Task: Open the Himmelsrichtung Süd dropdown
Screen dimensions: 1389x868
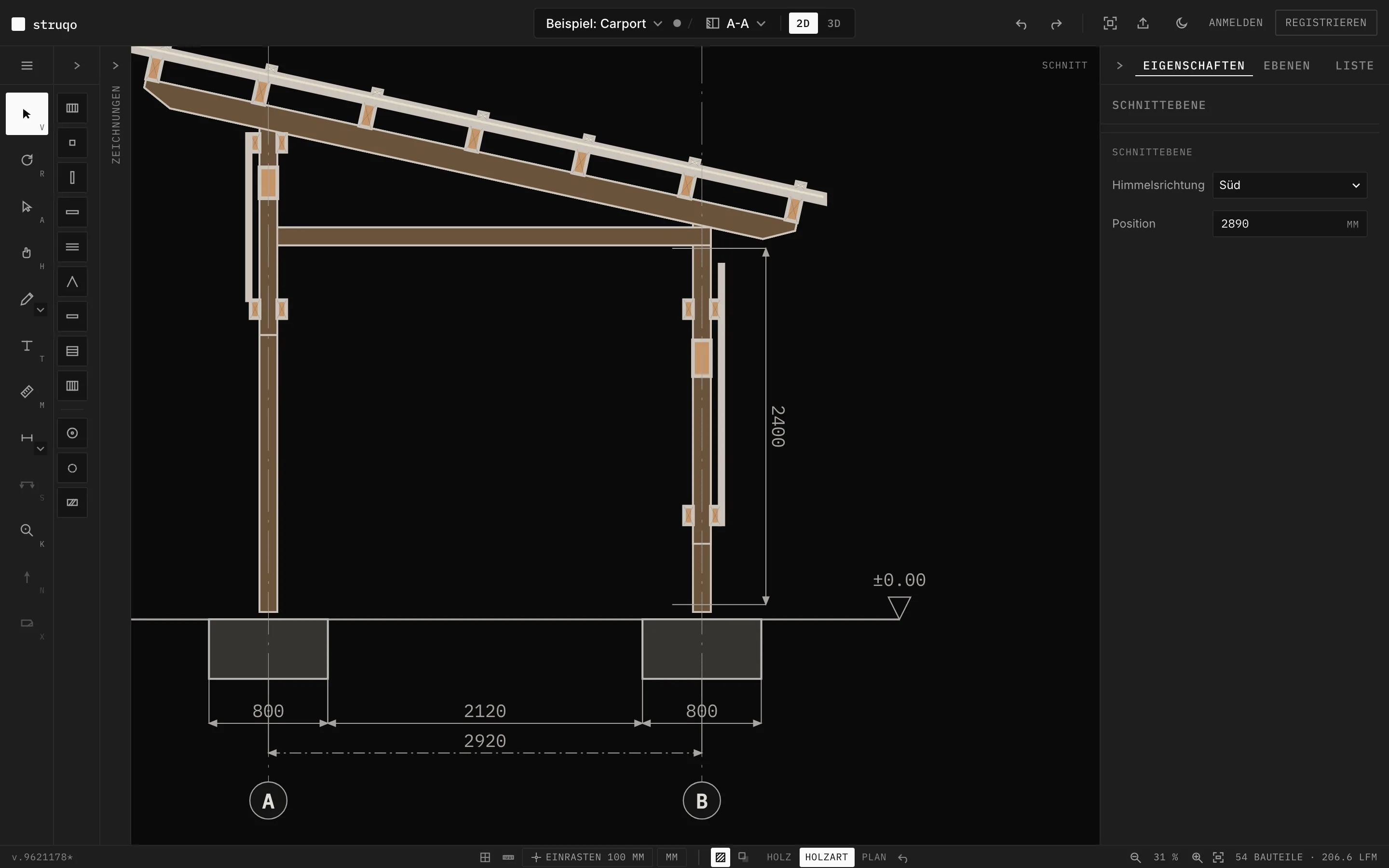Action: click(x=1289, y=186)
